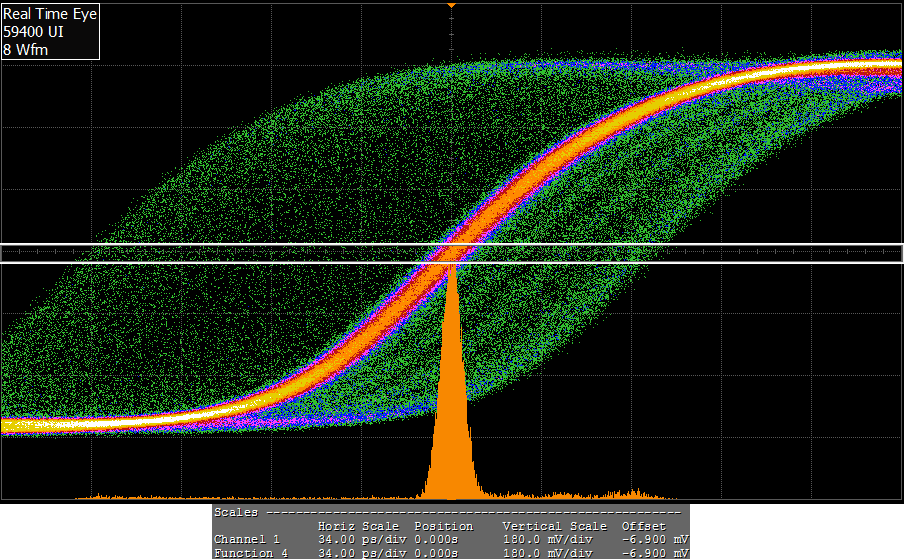This screenshot has height=559, width=904.
Task: Click the peak of the orange histogram
Action: coord(452,262)
